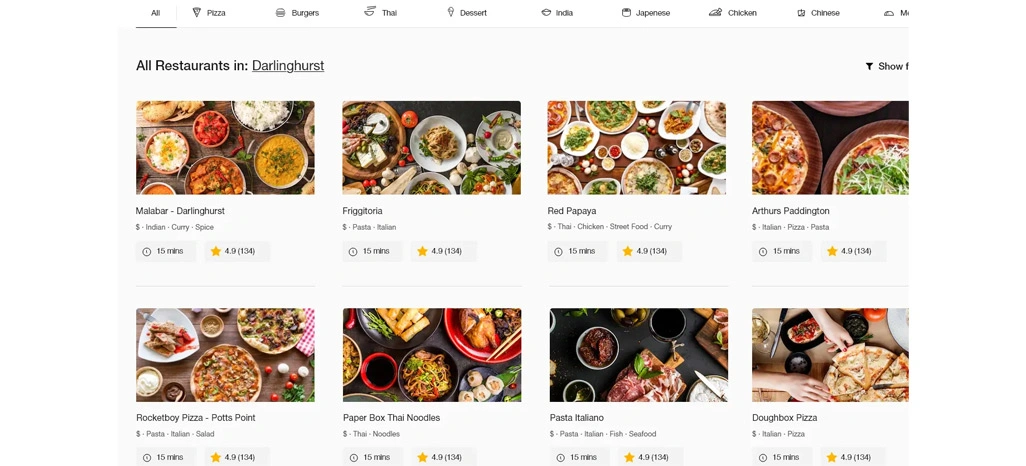Open the Darlinghurst location link
The image size is (1026, 466).
[x=288, y=65]
